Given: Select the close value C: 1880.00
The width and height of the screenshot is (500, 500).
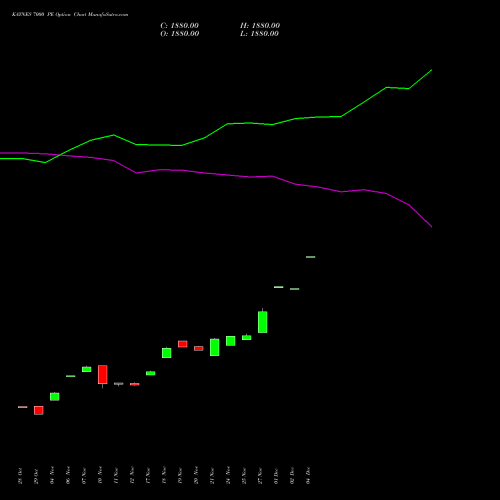Looking at the screenshot, I should coord(179,26).
